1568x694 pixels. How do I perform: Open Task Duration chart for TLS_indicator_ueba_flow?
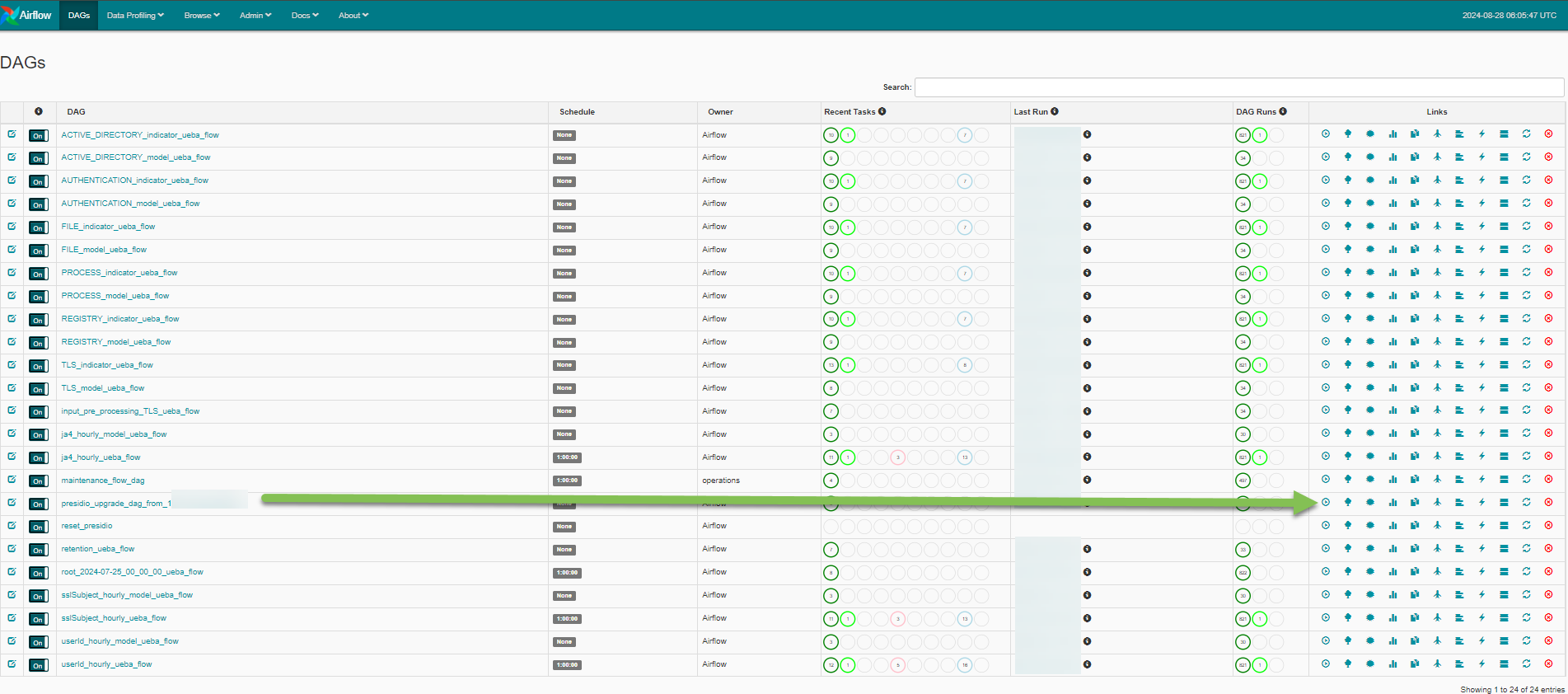[x=1392, y=364]
